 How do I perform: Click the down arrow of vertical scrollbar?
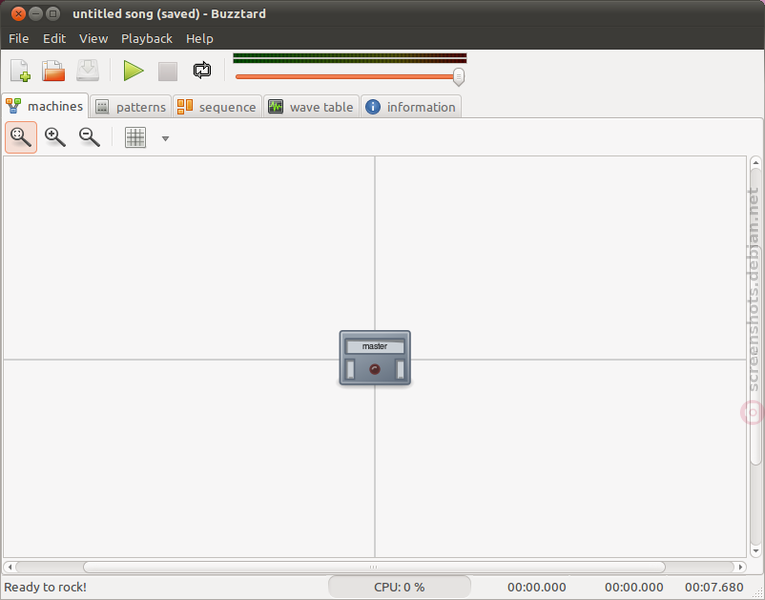pos(756,551)
